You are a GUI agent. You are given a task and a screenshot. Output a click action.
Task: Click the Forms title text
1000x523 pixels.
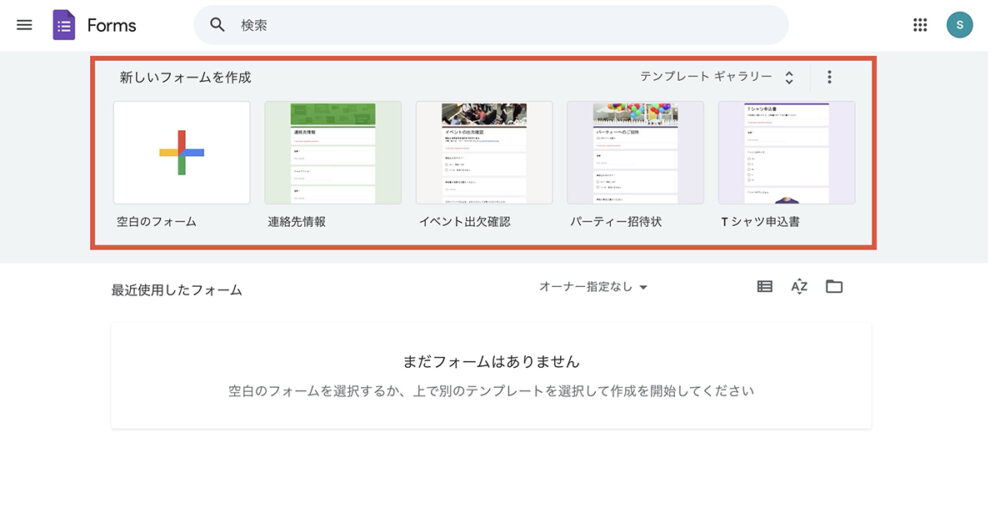(111, 25)
